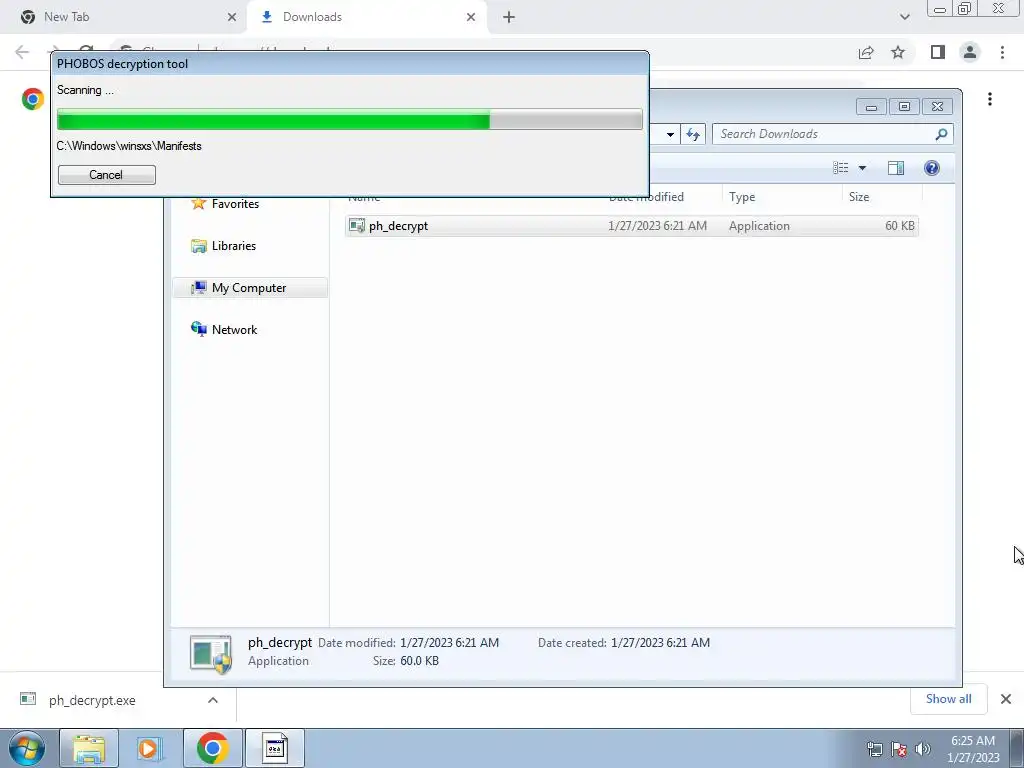Switch to ph_decrypt app in taskbar
This screenshot has width=1024, height=768.
pyautogui.click(x=274, y=748)
